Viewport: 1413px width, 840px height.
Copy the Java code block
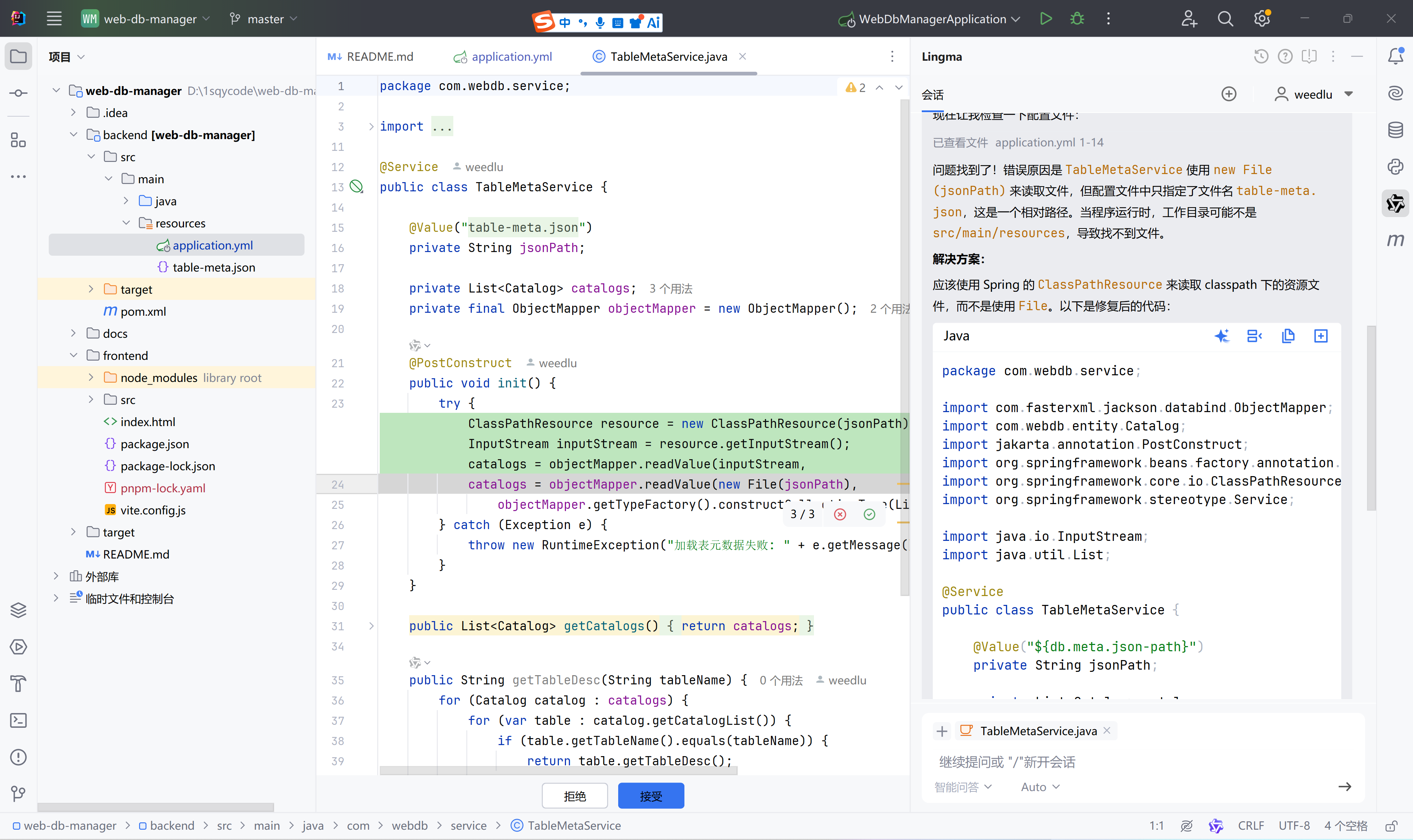tap(1288, 336)
